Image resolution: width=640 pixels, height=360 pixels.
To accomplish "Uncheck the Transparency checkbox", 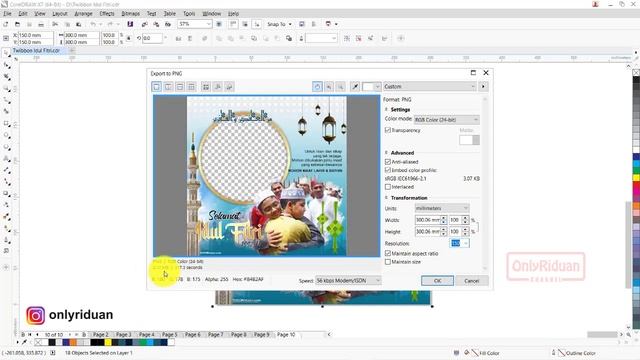I will click(x=388, y=130).
